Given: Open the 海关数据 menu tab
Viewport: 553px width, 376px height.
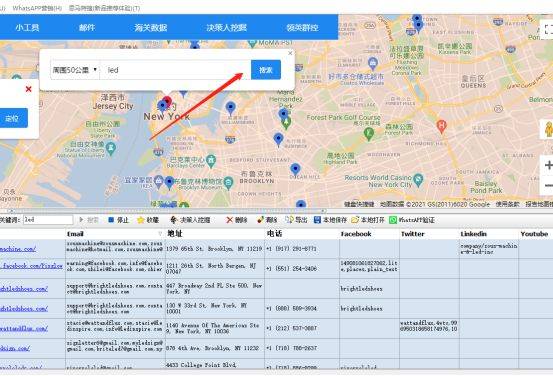Looking at the screenshot, I should tap(151, 28).
